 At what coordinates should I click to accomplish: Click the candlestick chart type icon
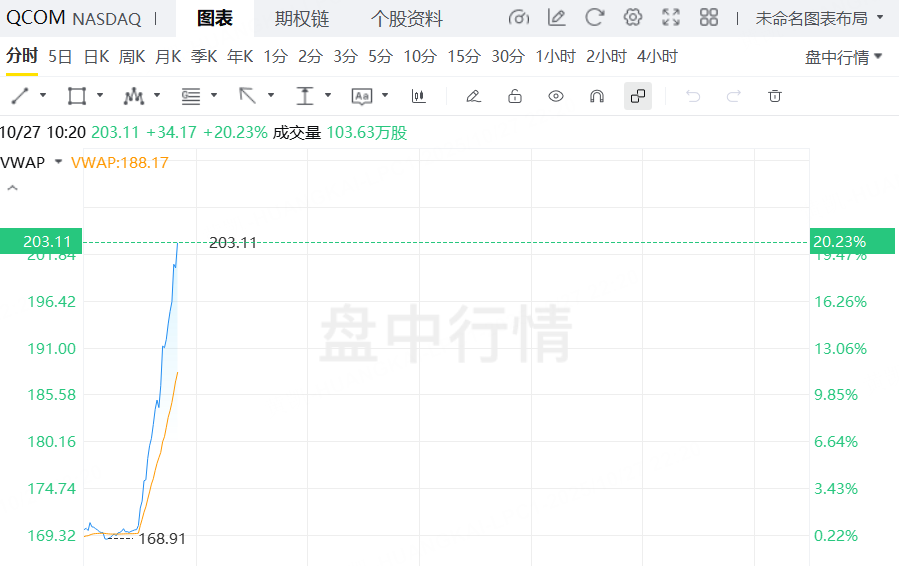pyautogui.click(x=419, y=96)
